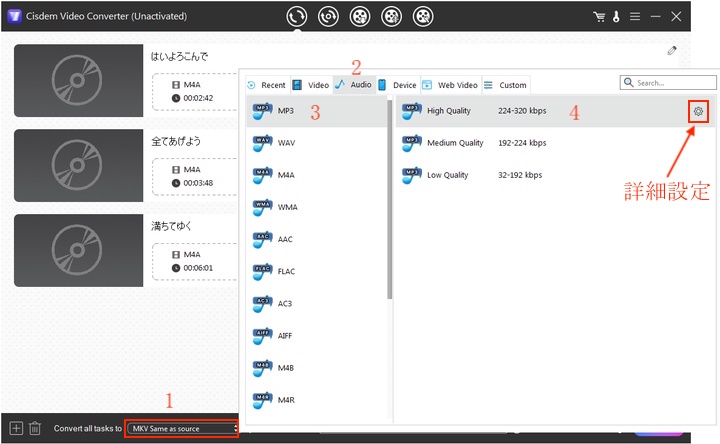
Task: Click the 00:03:48 M4A info box
Action: click(195, 176)
